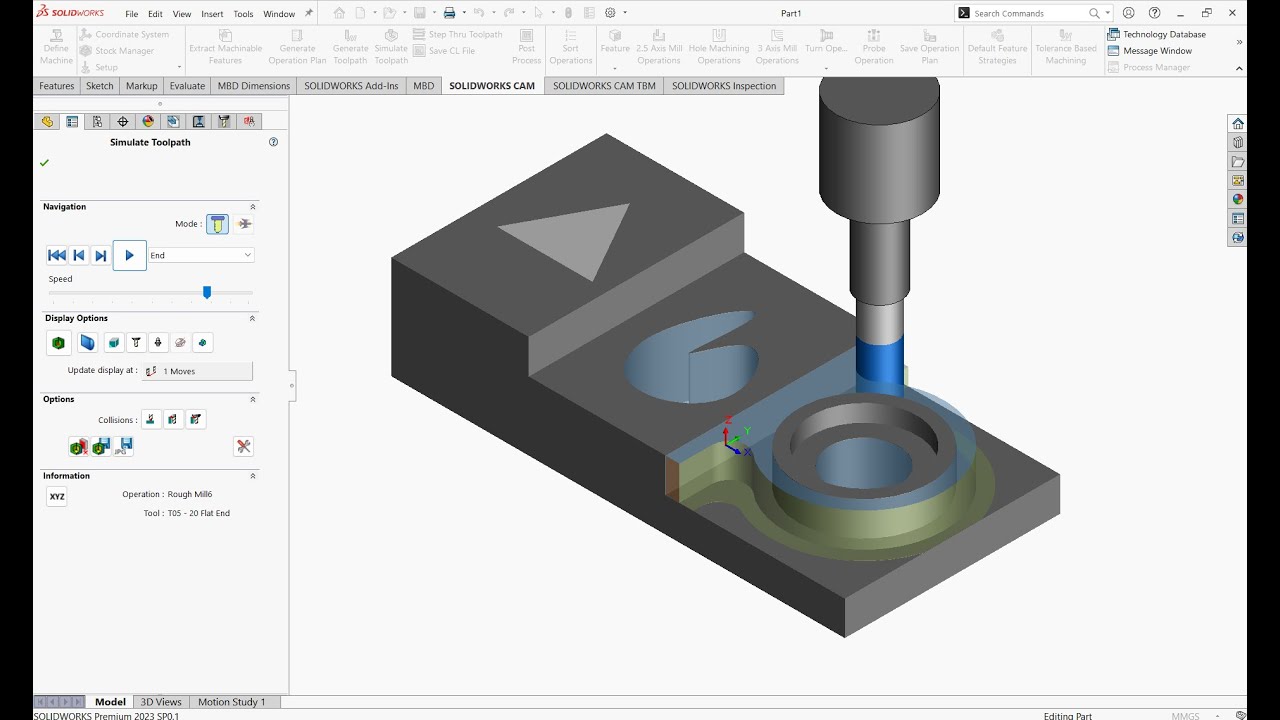Toggle tool holder display option

pos(158,343)
